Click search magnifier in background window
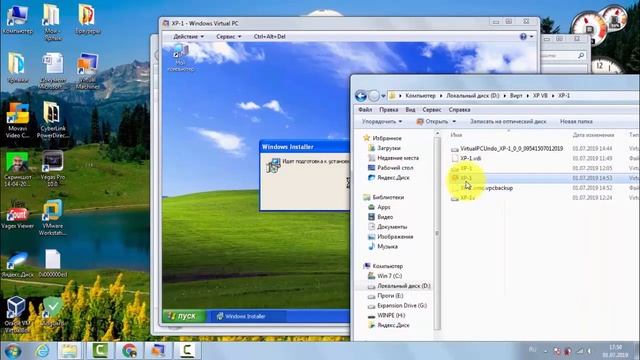Viewport: 640px width, 360px height. coord(581,55)
